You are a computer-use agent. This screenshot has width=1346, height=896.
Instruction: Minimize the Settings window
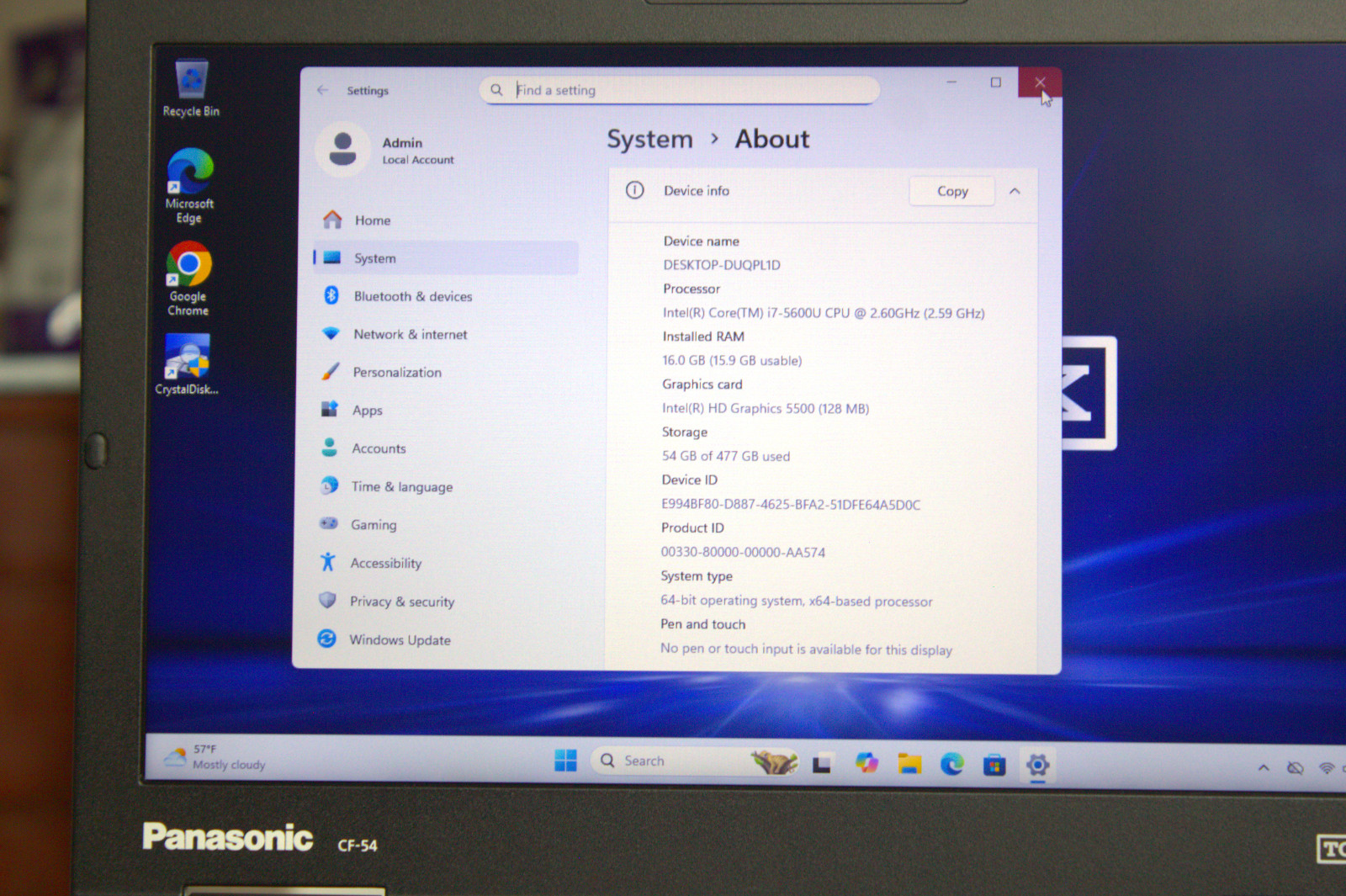[951, 82]
